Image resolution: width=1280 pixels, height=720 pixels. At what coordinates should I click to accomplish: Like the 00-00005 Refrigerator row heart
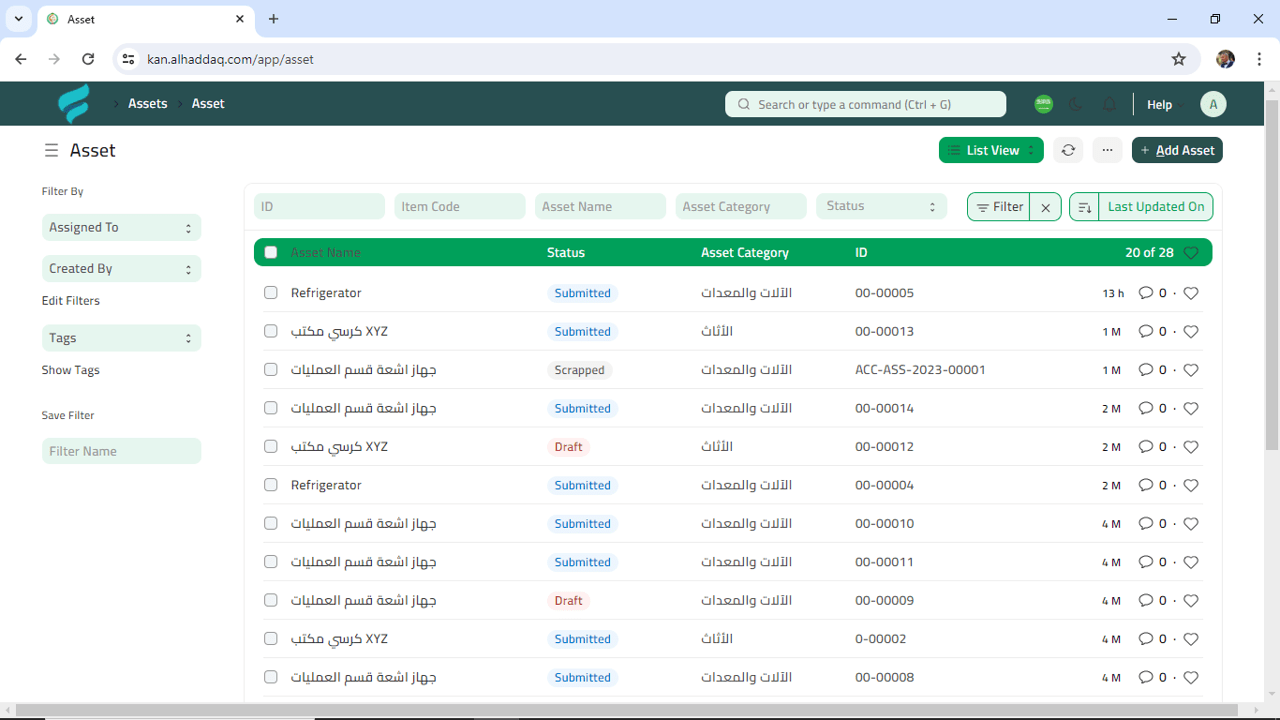1190,293
